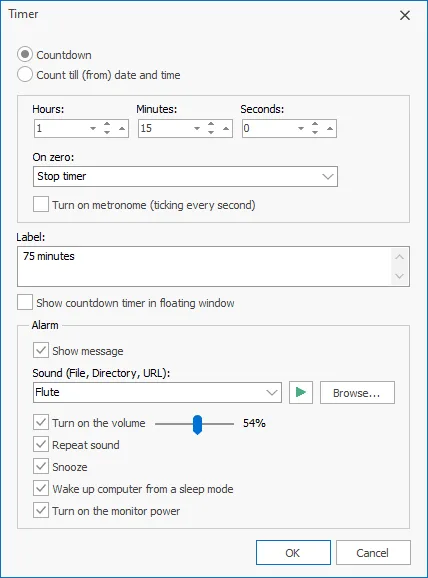
Task: Select the Countdown radio button
Action: (x=25, y=55)
